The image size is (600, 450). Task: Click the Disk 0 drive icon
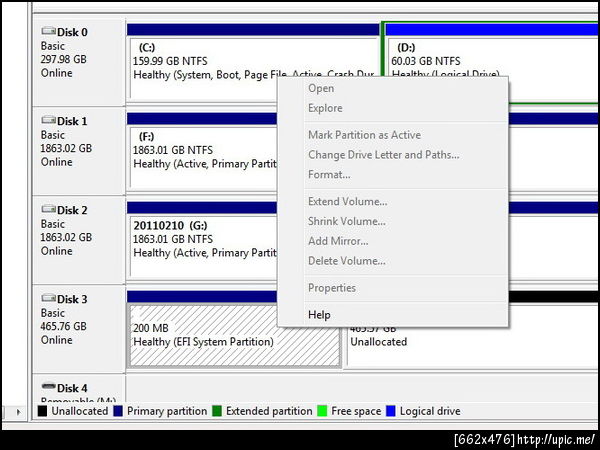point(48,31)
